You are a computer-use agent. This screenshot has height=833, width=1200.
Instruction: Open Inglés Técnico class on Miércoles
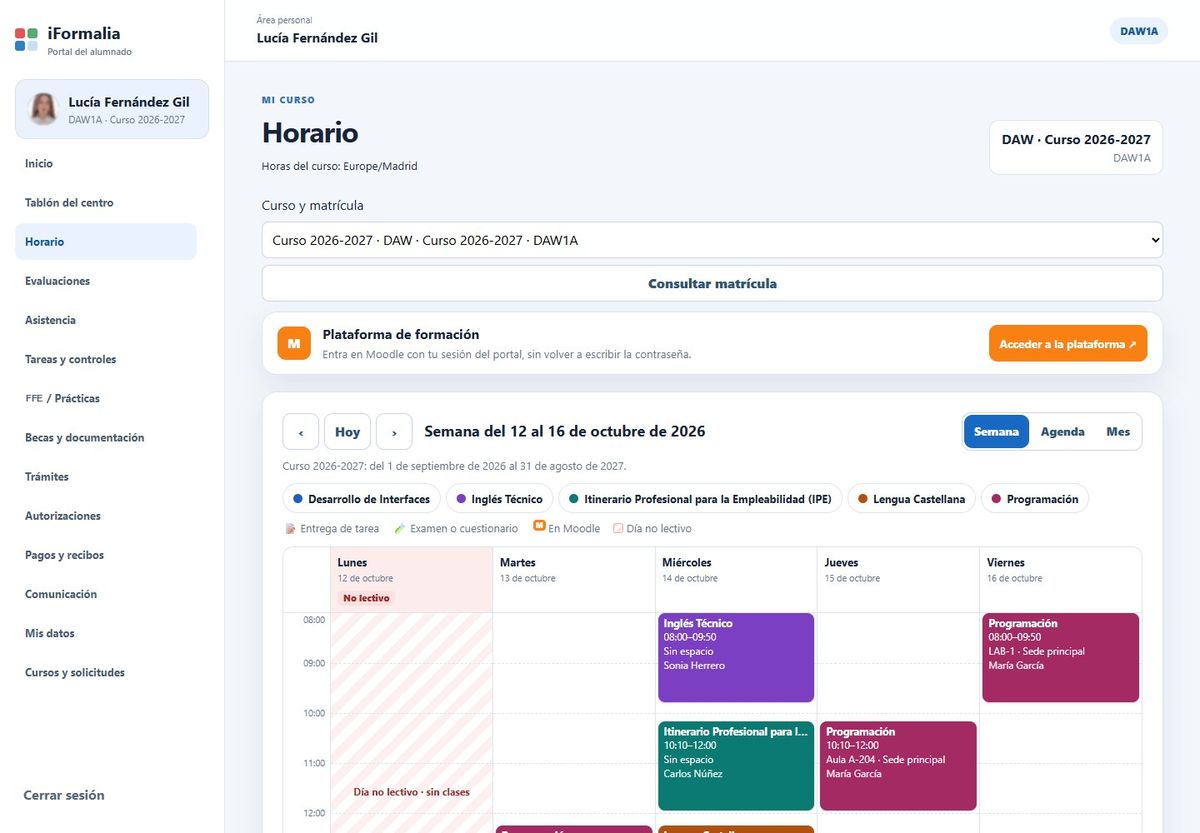pos(736,658)
